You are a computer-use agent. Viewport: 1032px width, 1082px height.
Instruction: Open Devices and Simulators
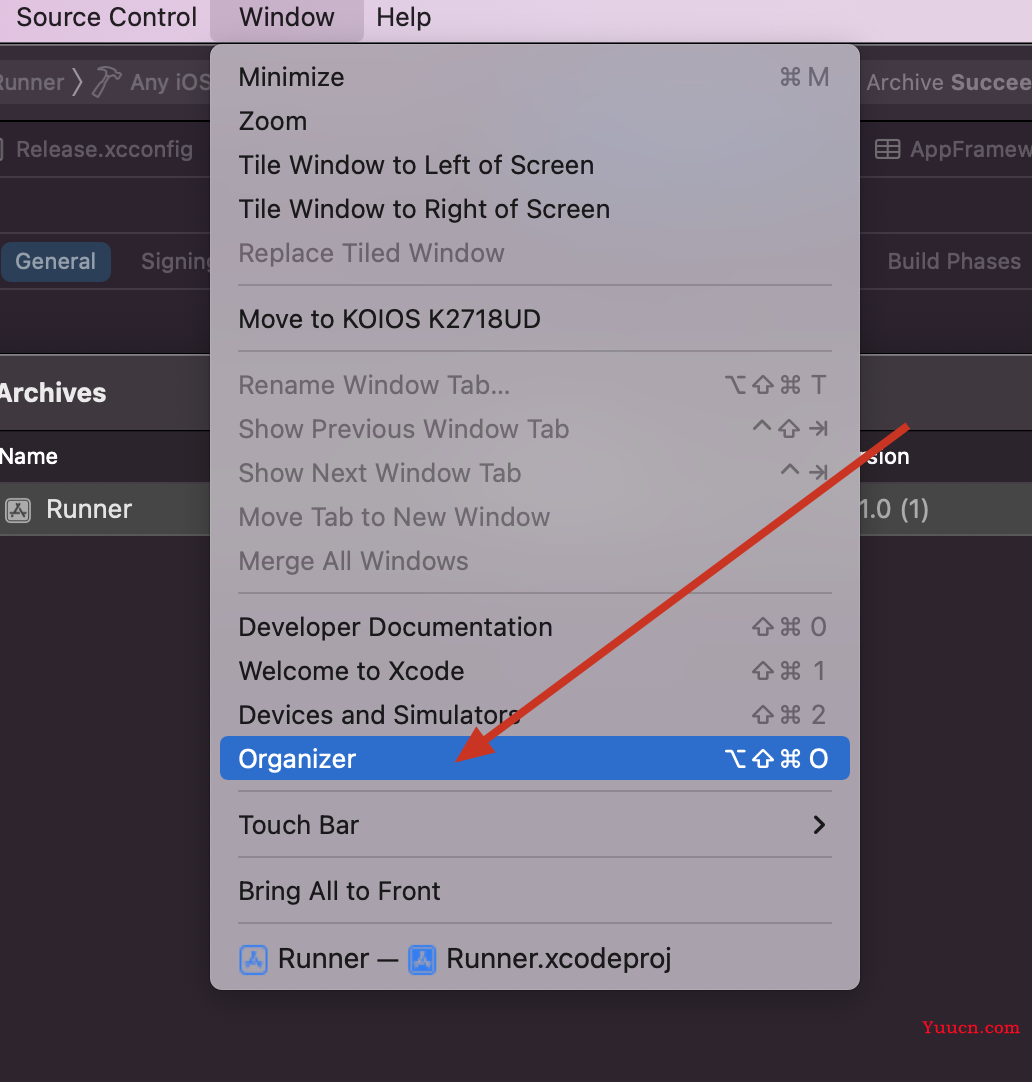pos(535,715)
